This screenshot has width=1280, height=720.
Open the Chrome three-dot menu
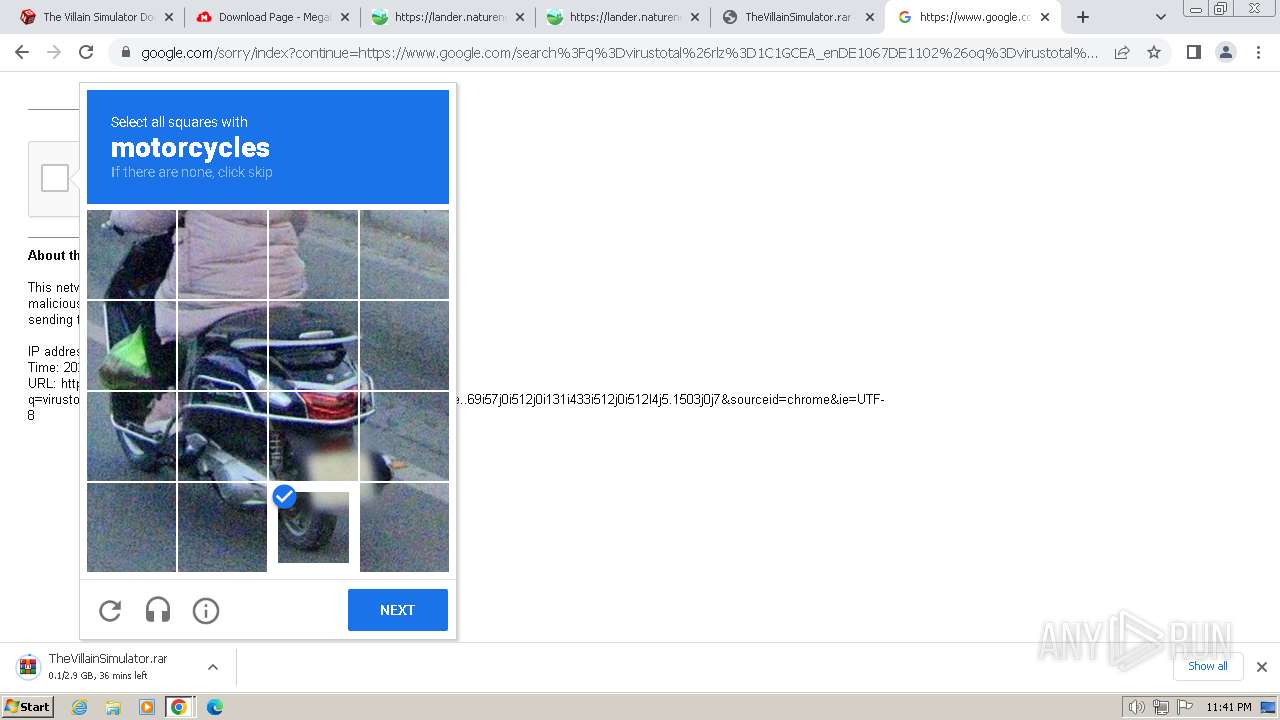click(1257, 52)
